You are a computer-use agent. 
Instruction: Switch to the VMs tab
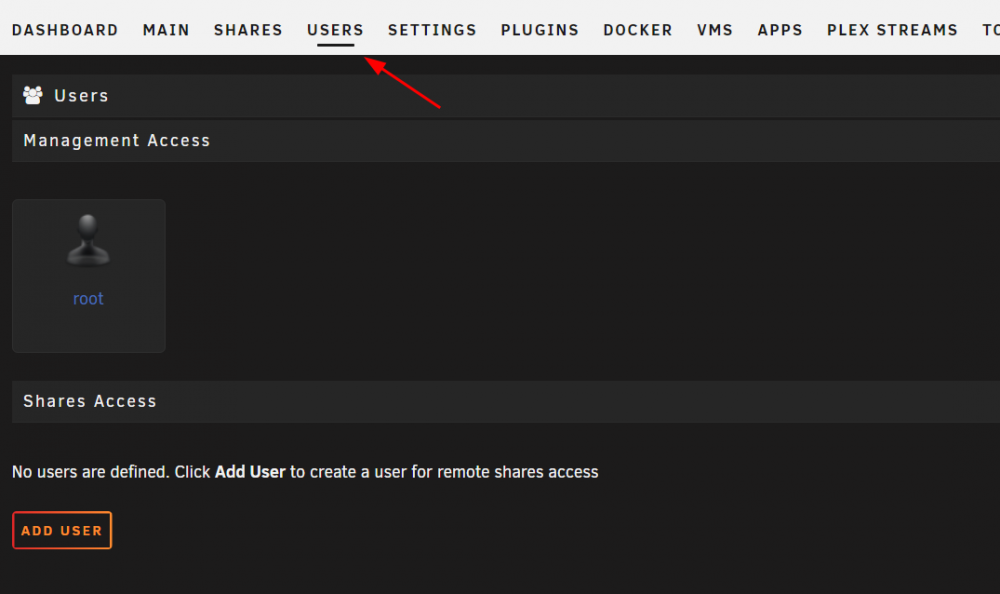click(715, 30)
